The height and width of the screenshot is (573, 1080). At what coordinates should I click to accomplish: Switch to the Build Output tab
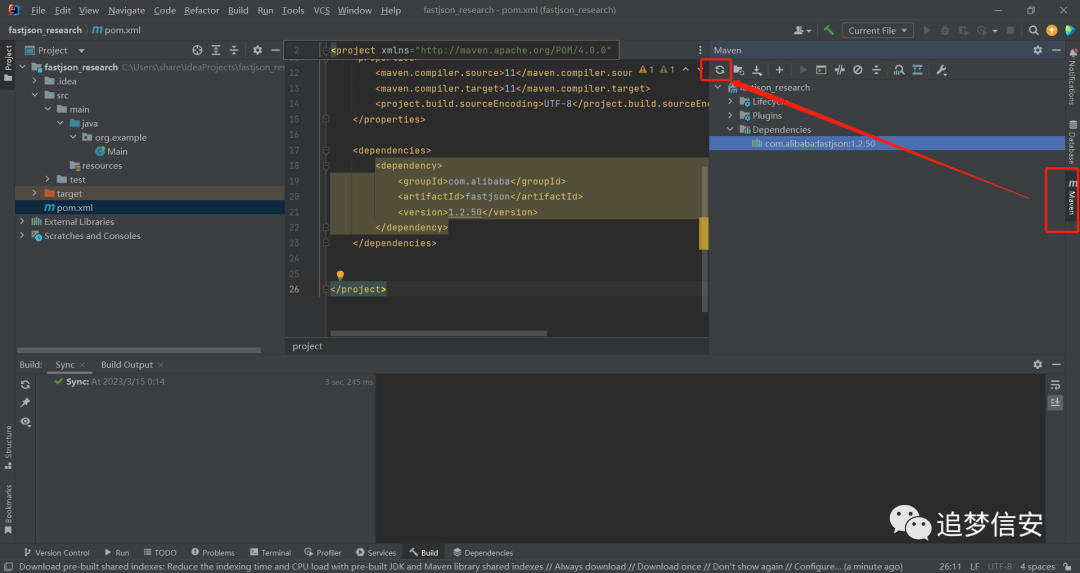click(x=127, y=364)
